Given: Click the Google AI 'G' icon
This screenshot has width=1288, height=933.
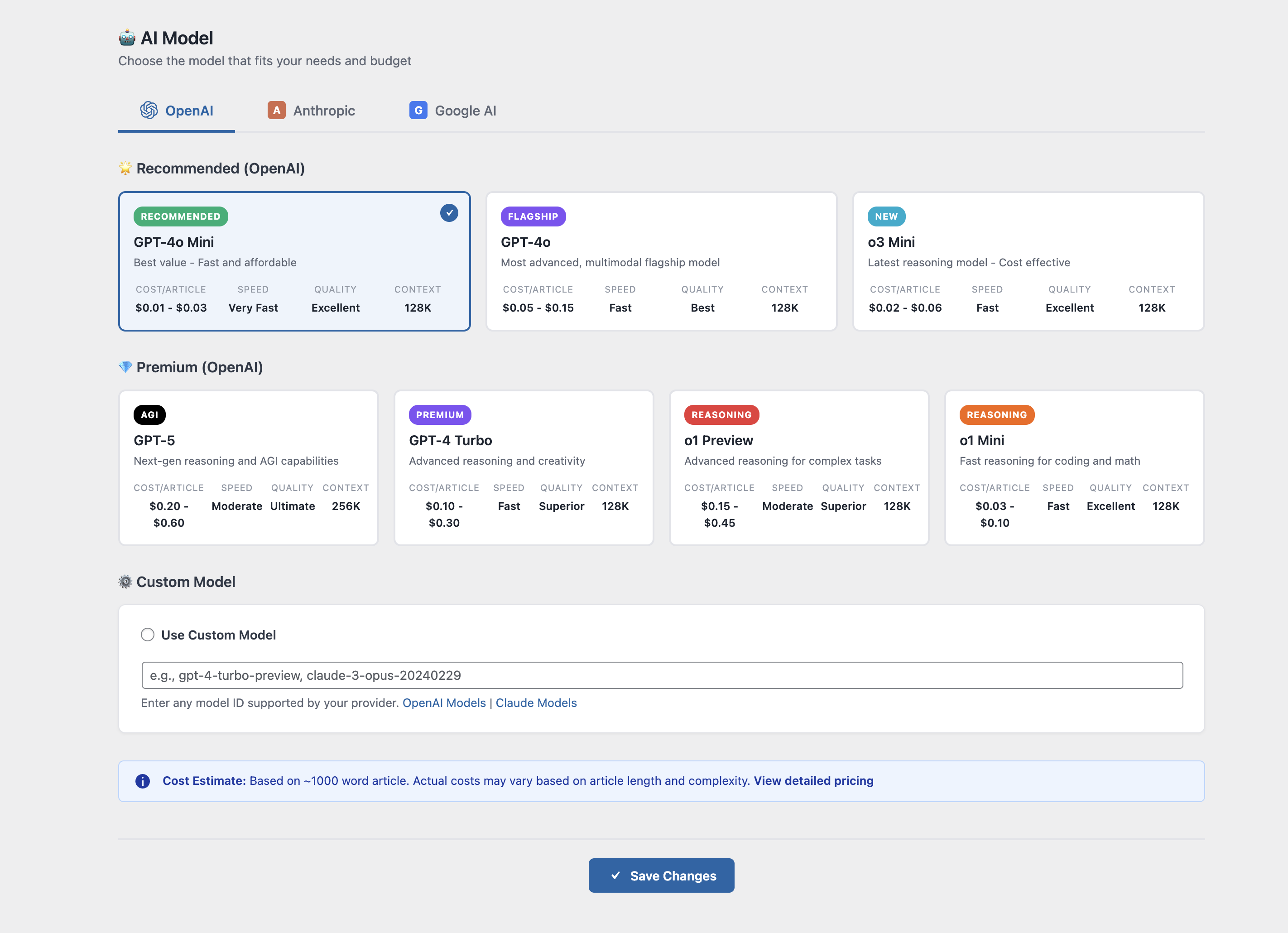Looking at the screenshot, I should tap(418, 110).
